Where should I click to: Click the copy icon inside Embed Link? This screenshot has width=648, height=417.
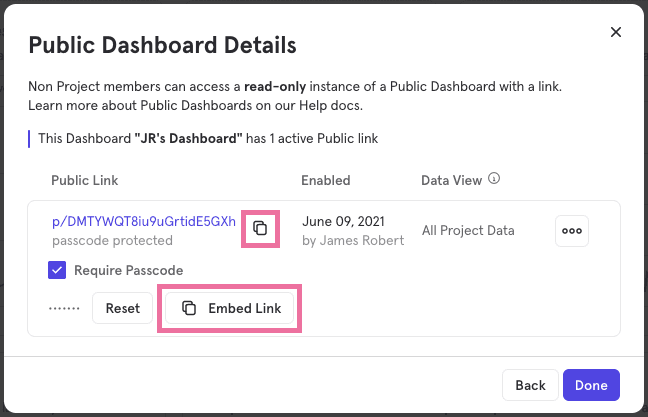(x=189, y=308)
